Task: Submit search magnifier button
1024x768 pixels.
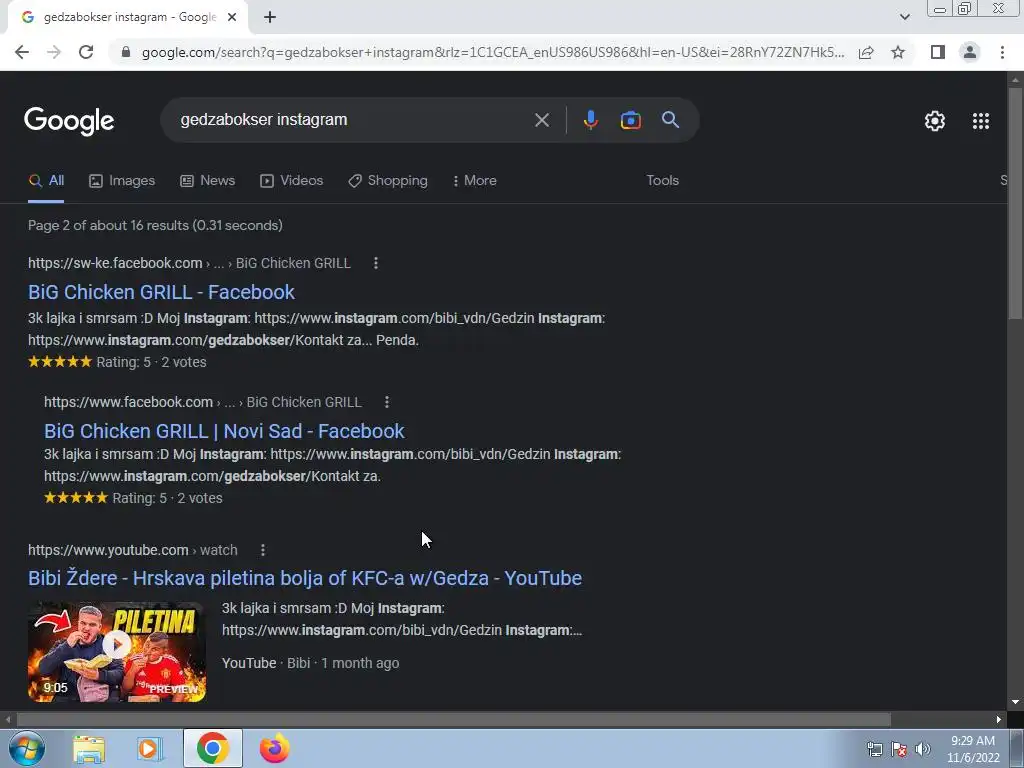Action: click(670, 120)
